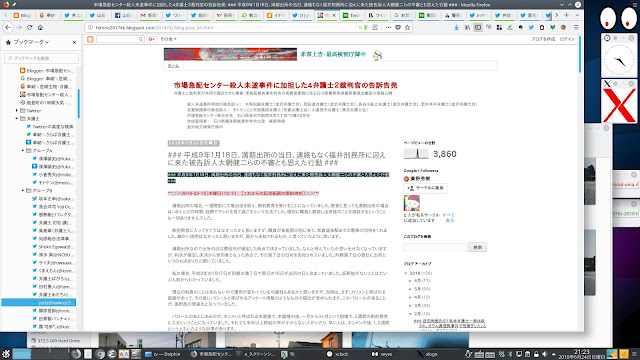Switch to the Facebook tab
640x360 pixels.
coord(124,15)
